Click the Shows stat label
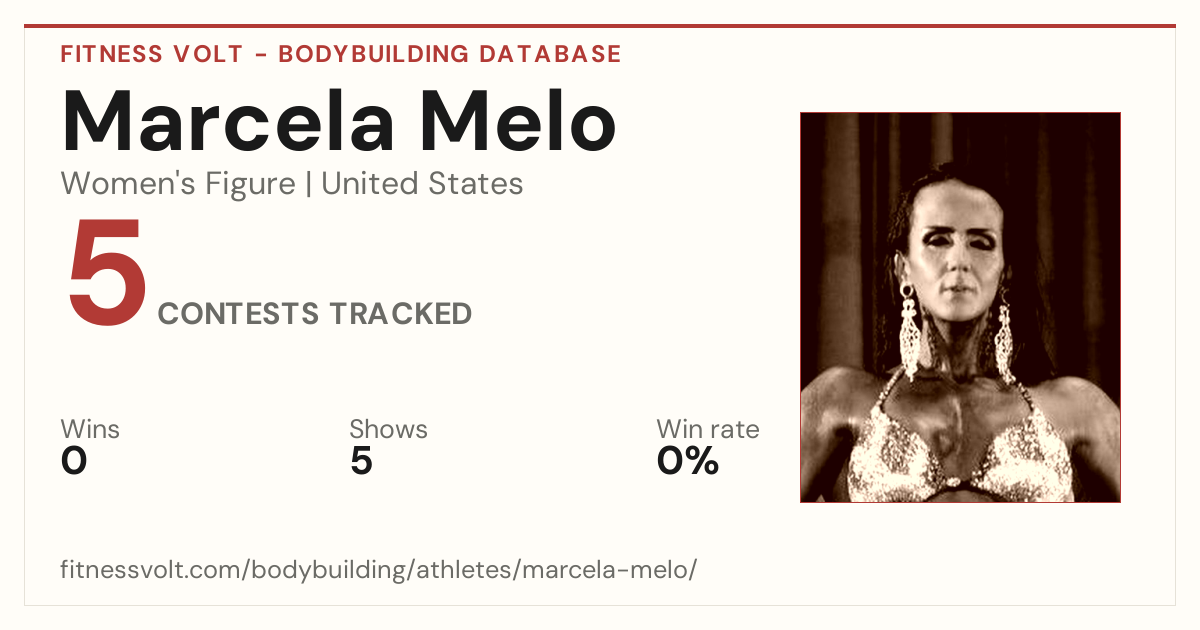Image resolution: width=1200 pixels, height=630 pixels. tap(388, 430)
